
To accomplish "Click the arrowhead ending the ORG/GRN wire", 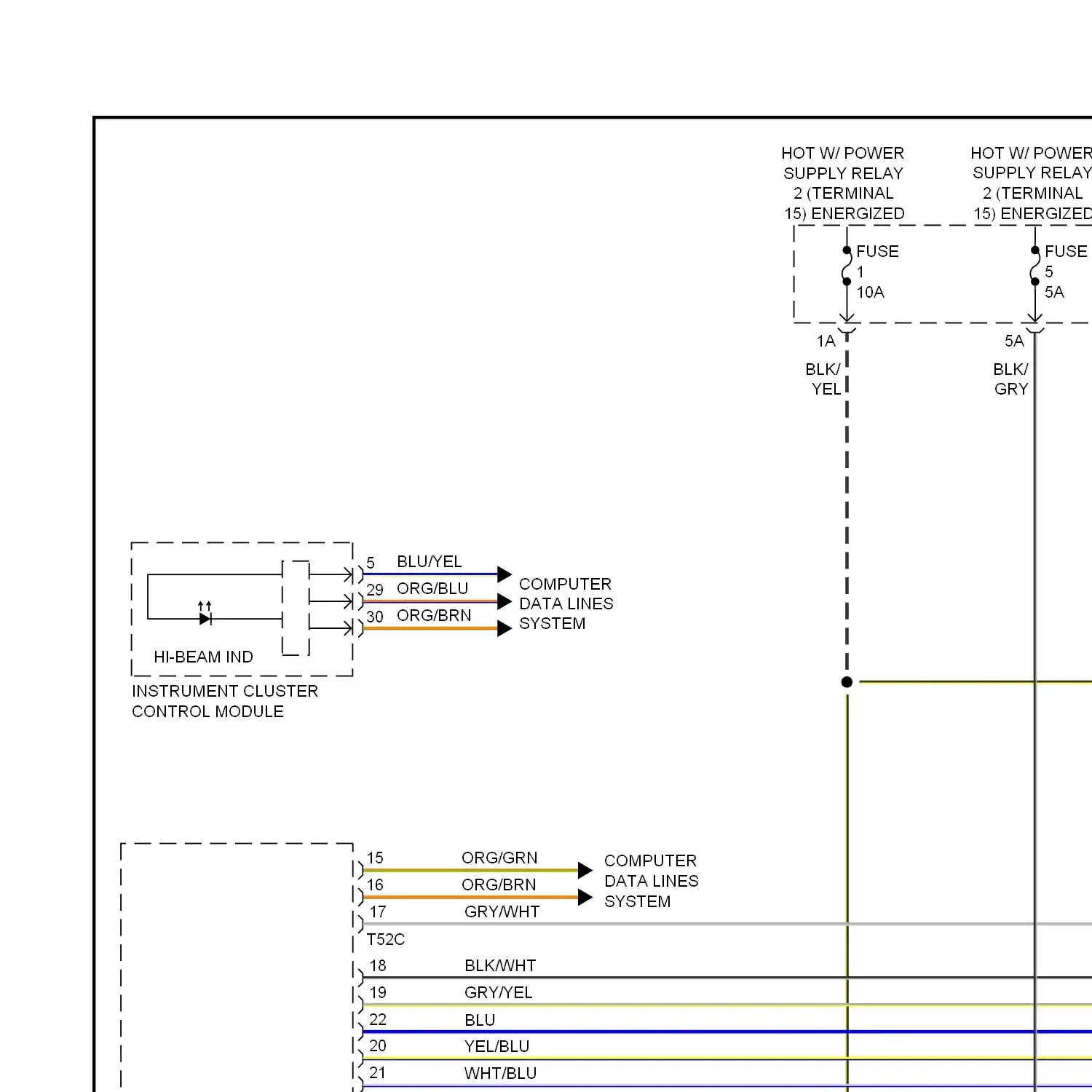I will (585, 870).
